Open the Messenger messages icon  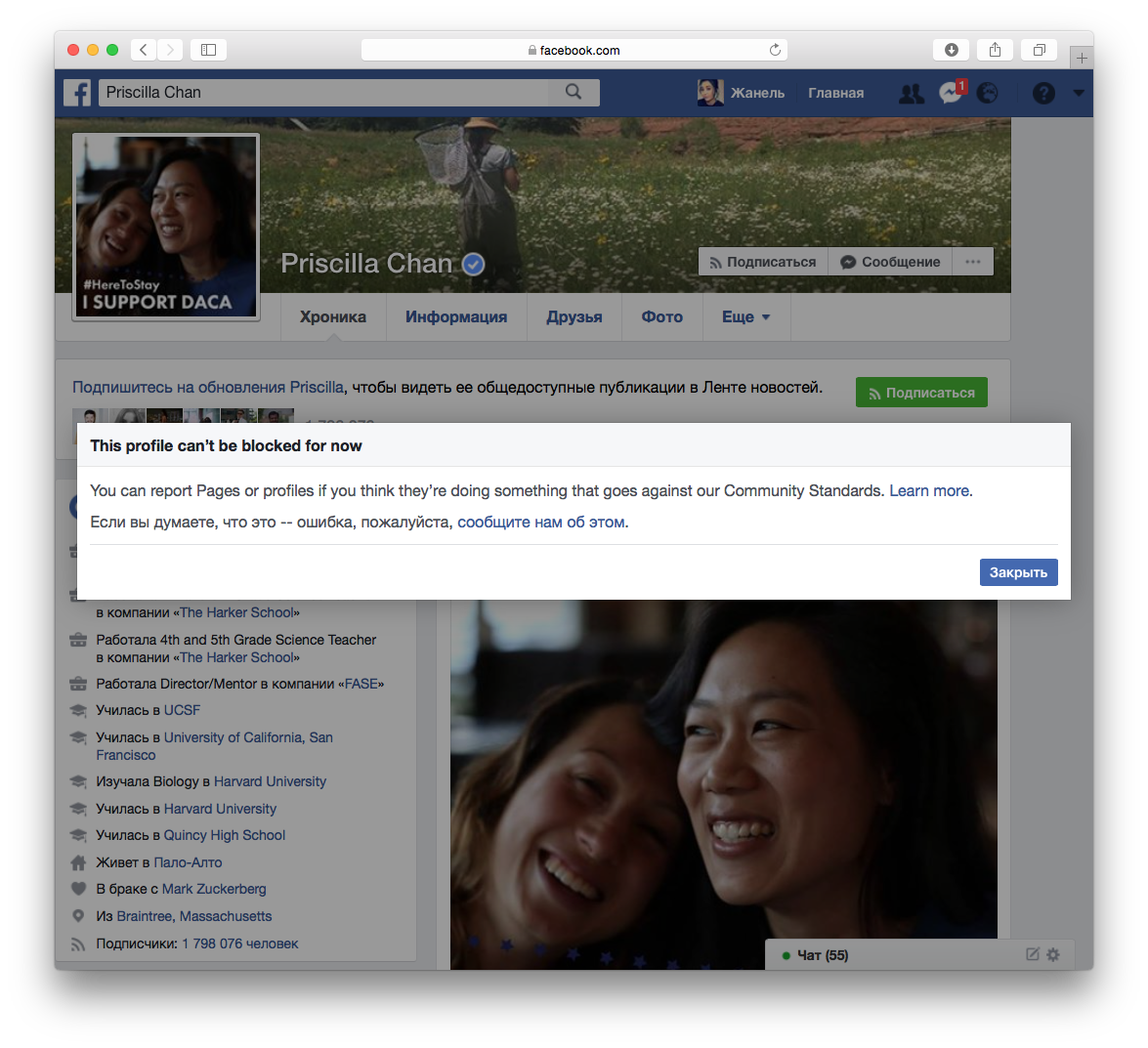coord(951,93)
